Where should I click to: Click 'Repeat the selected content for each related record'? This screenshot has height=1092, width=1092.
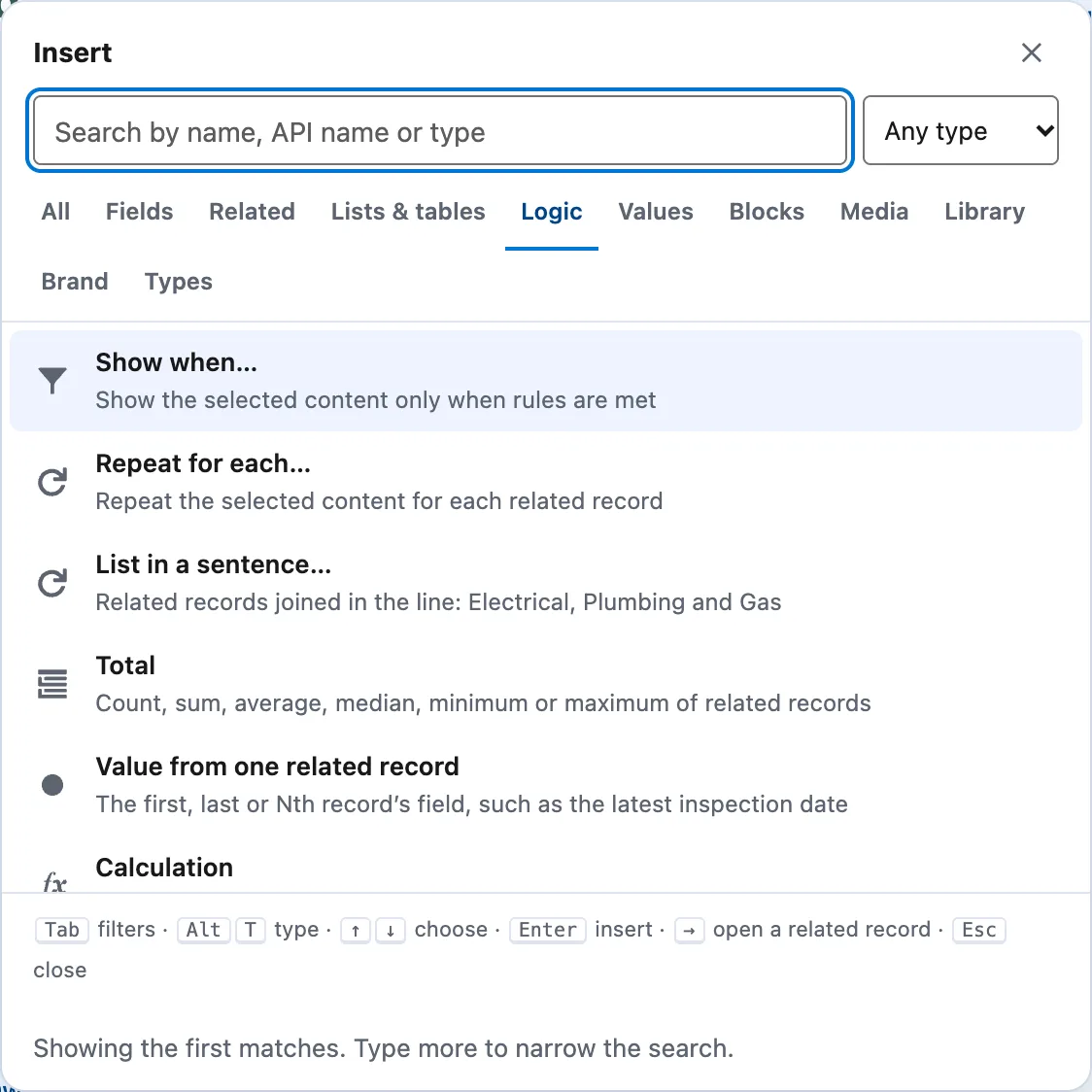380,501
